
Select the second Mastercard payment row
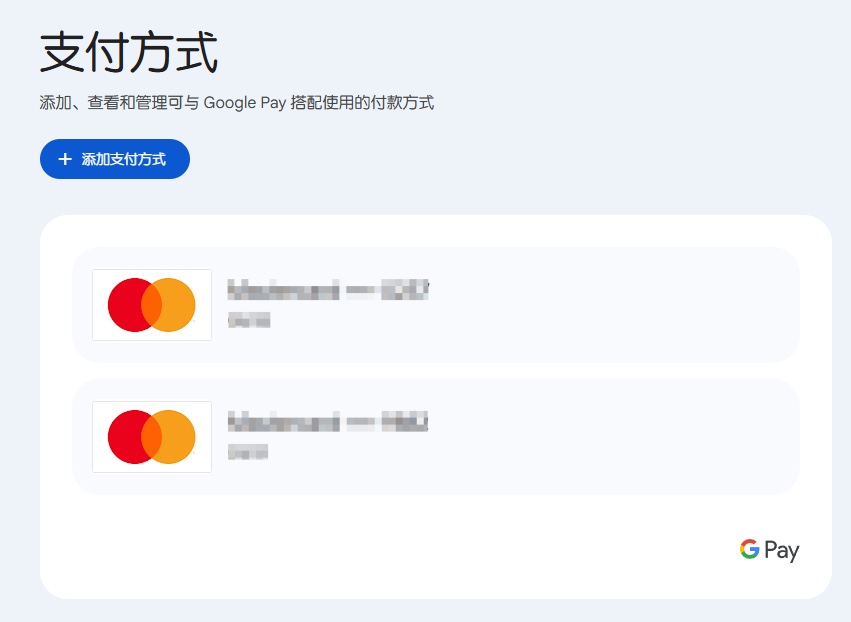(x=436, y=437)
